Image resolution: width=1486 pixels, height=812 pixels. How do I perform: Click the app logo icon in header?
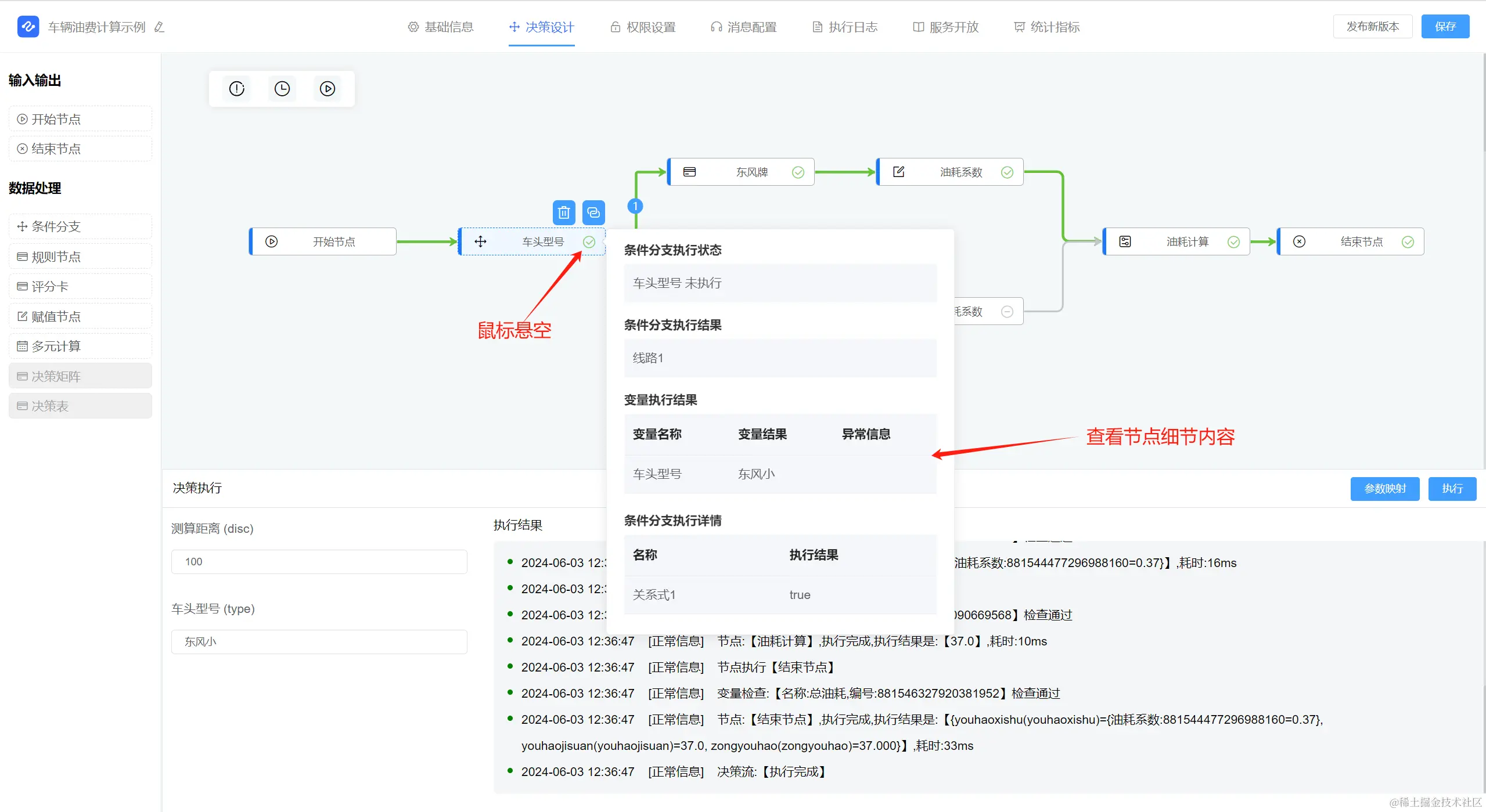(x=28, y=27)
